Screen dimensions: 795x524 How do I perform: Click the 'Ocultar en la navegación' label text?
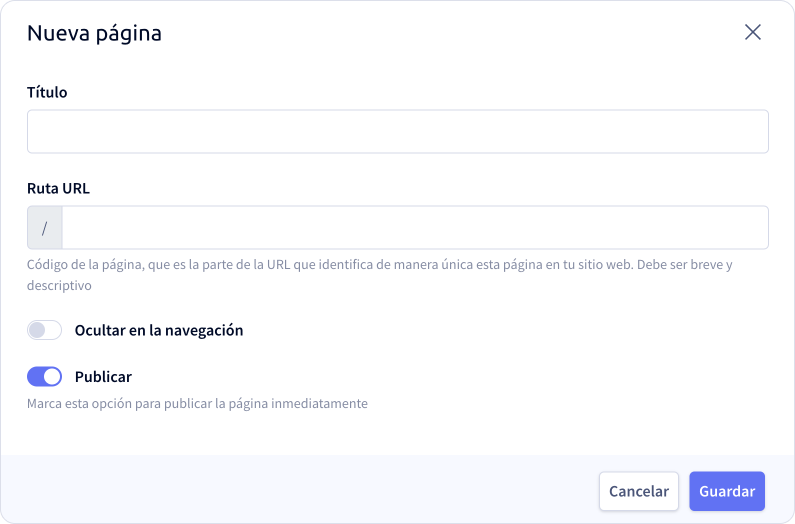click(159, 331)
